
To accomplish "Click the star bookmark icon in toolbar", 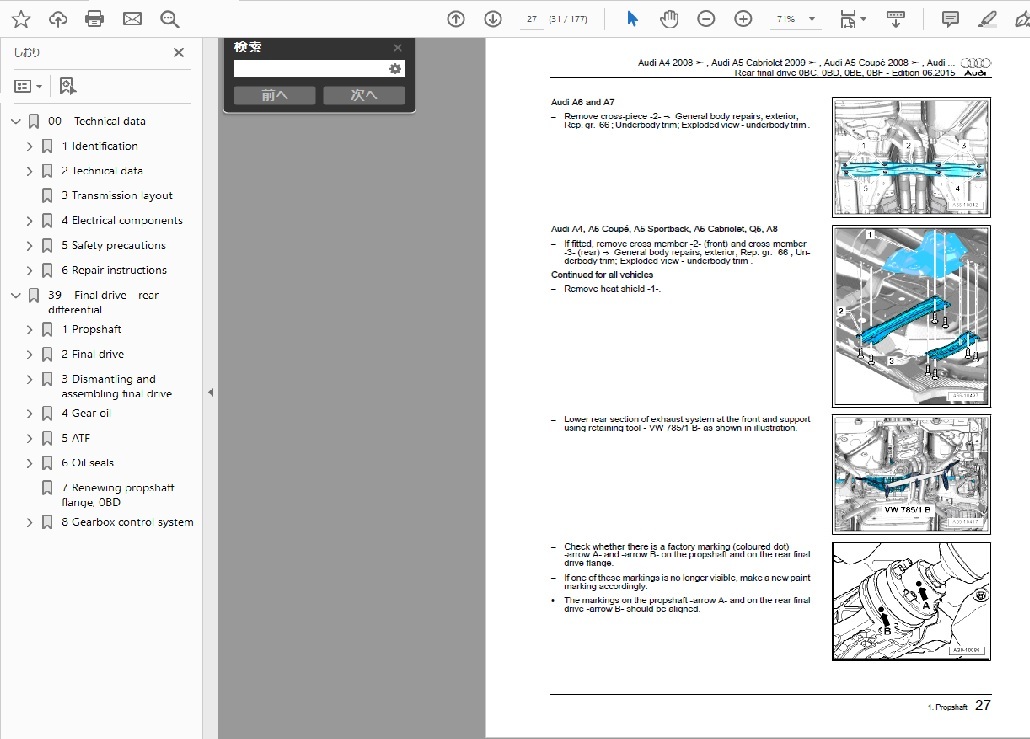I will click(x=21, y=19).
